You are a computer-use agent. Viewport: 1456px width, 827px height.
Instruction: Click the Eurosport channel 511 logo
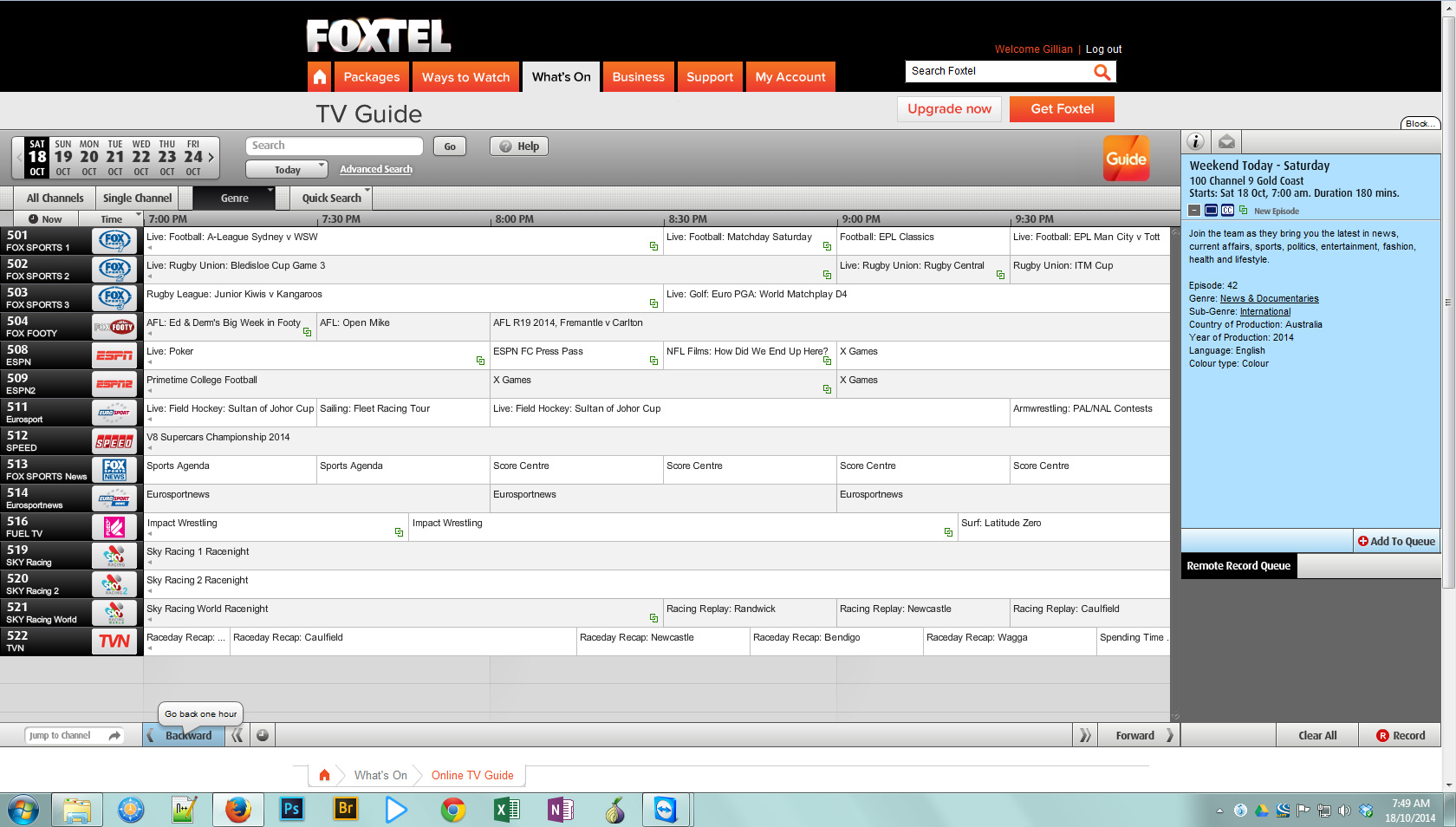pos(114,413)
